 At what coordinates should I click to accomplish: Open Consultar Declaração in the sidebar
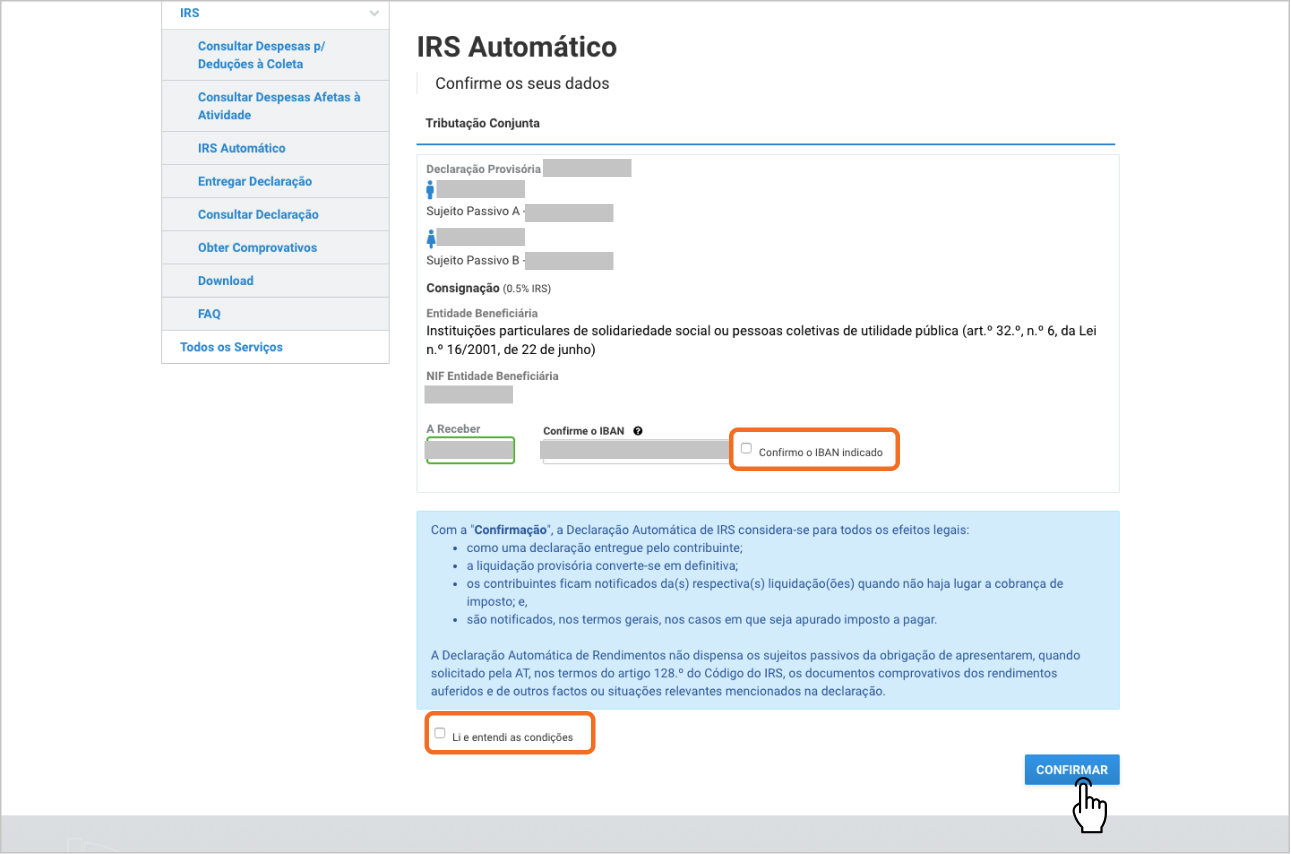coord(258,214)
